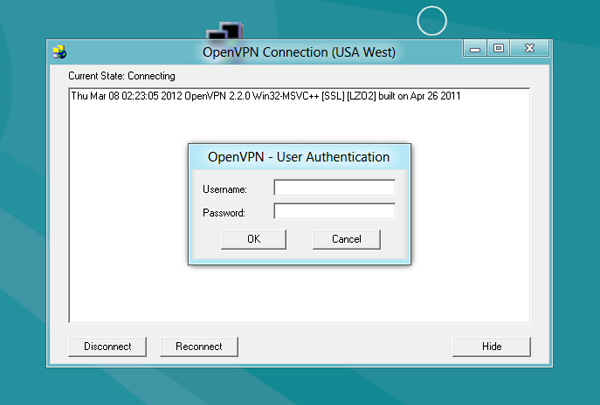Click the 'Current State: Connecting' status text

[x=122, y=76]
